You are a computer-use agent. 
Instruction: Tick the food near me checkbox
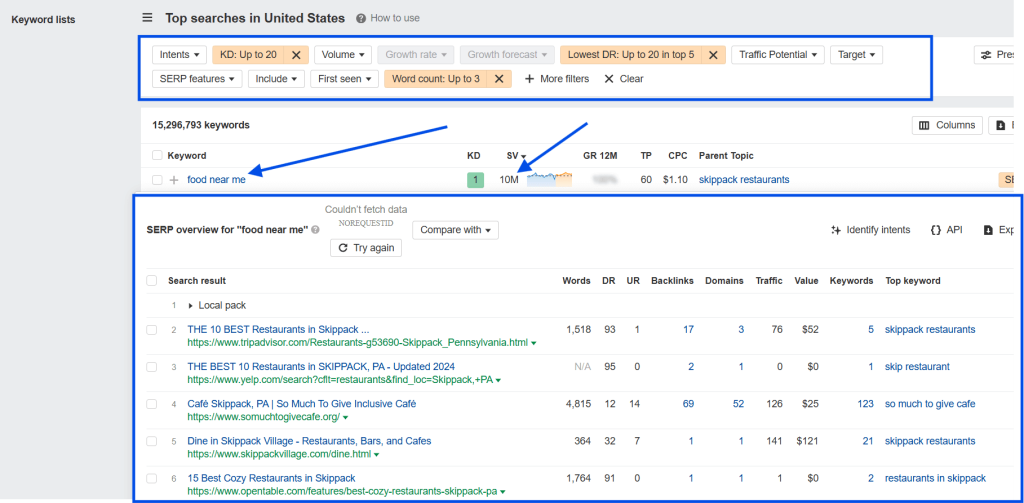157,180
